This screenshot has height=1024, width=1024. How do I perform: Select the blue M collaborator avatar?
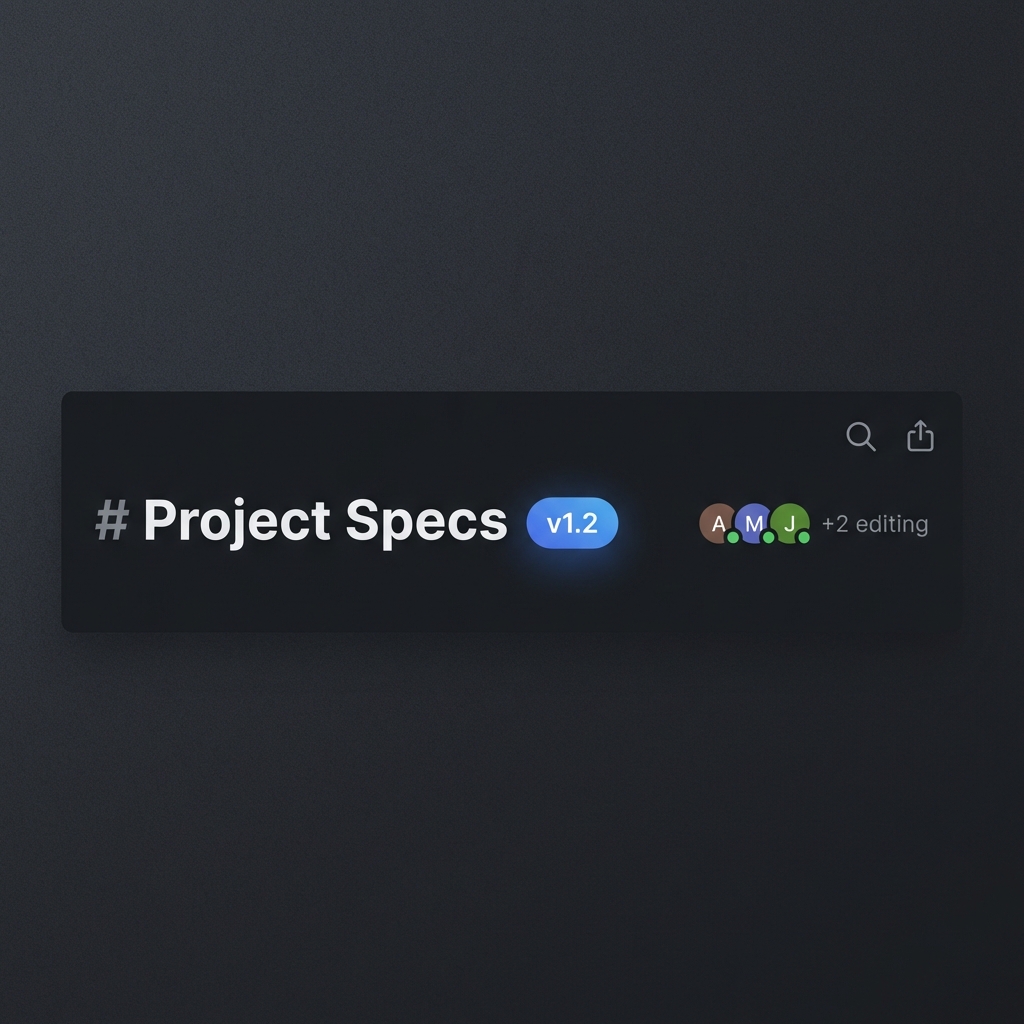click(x=754, y=523)
